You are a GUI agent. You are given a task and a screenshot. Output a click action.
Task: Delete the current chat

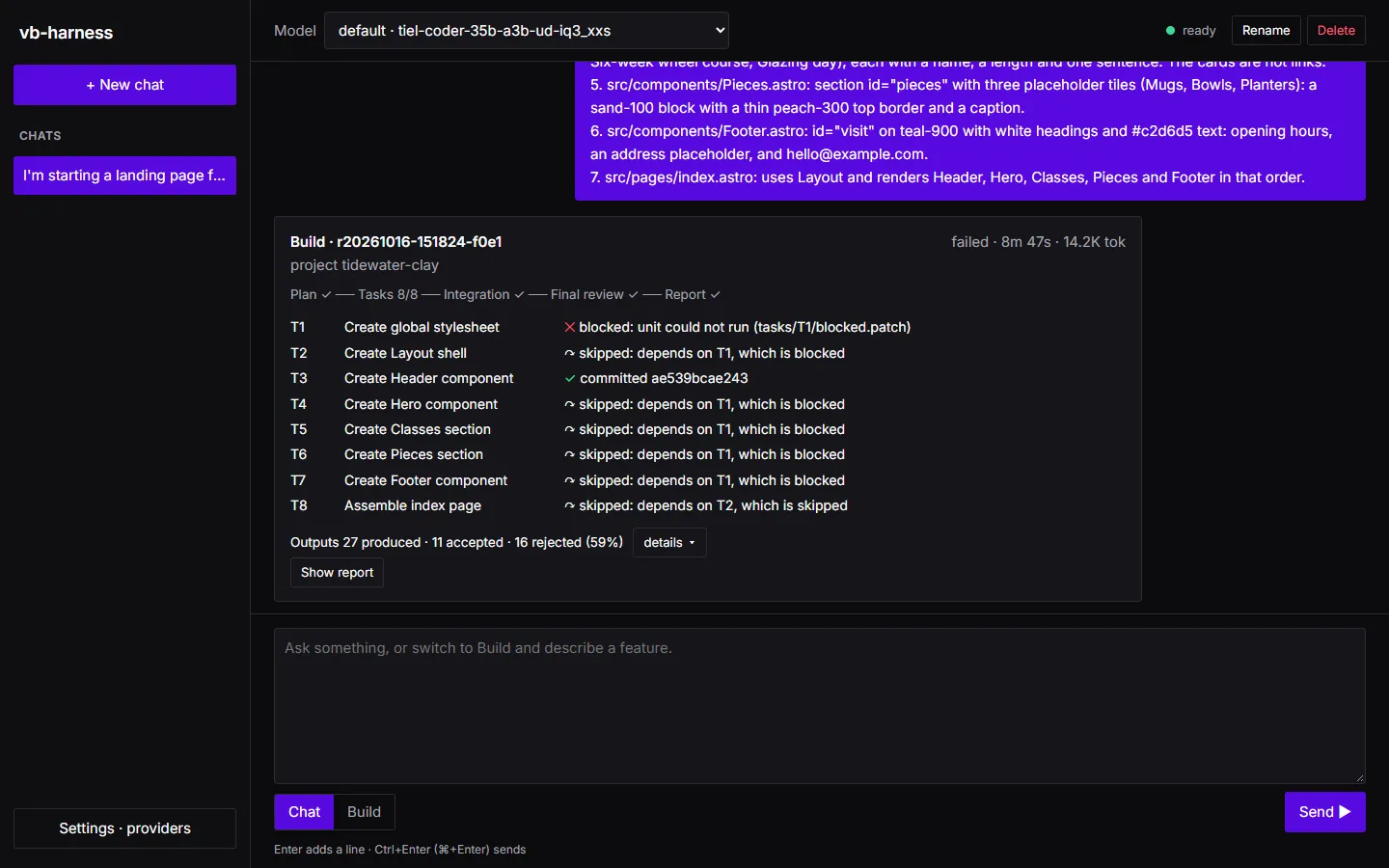(x=1336, y=31)
